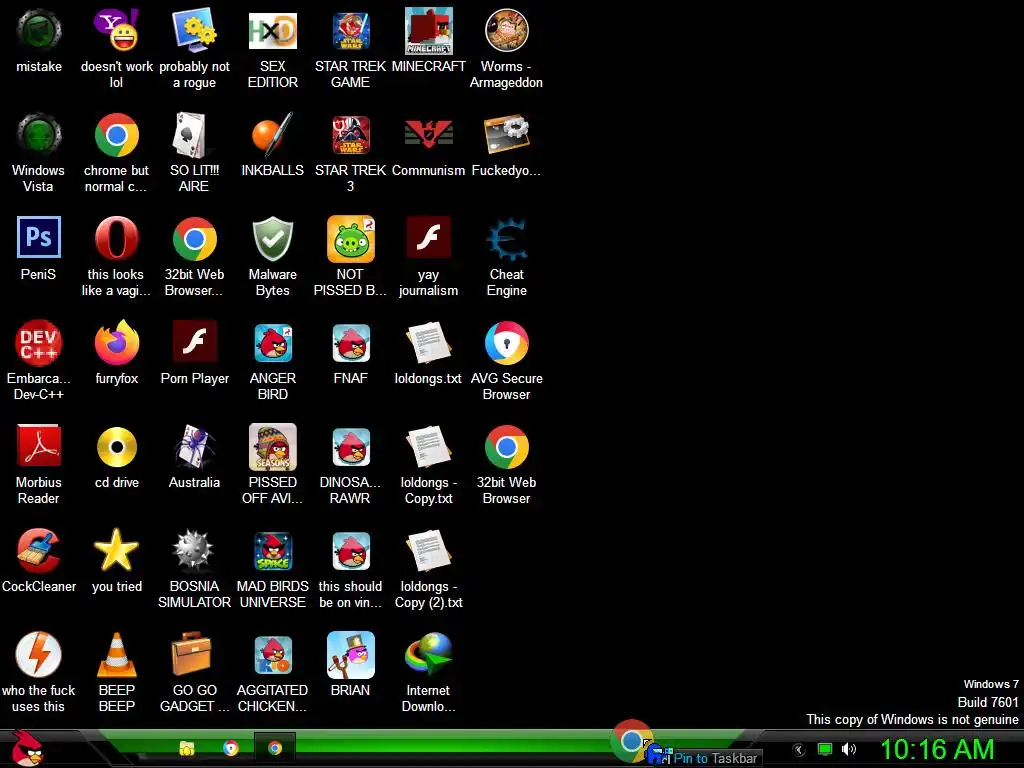Click the first Chrome taskbar button
The width and height of the screenshot is (1024, 768).
(x=231, y=748)
